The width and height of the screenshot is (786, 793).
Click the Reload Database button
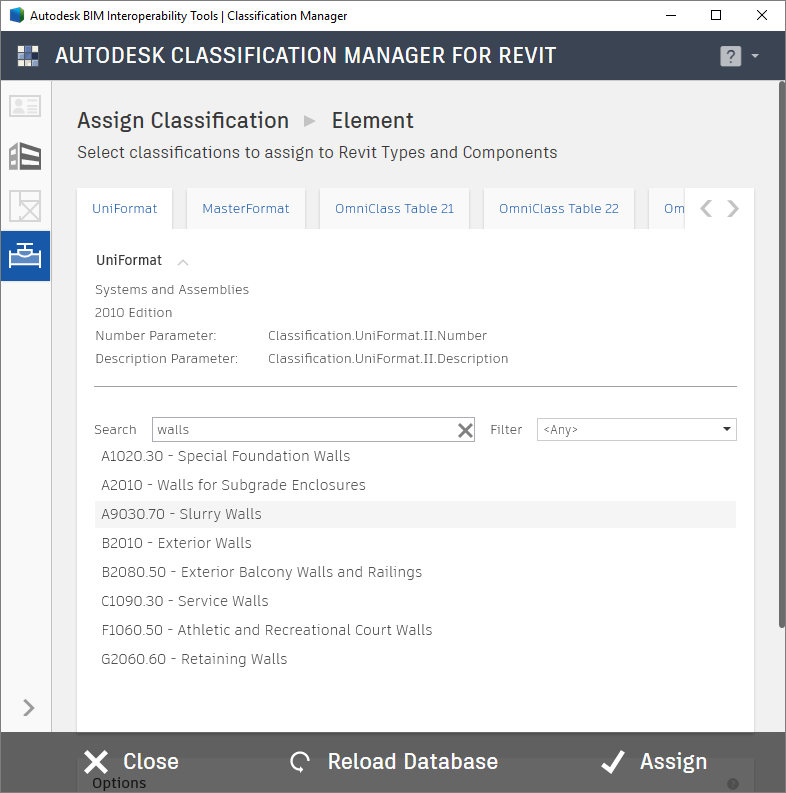pos(394,762)
